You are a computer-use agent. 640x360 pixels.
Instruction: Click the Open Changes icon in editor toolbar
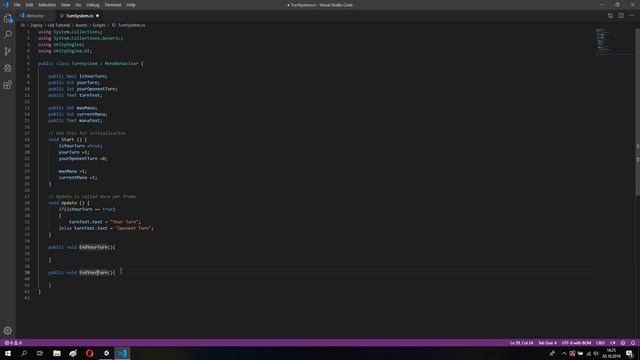tap(610, 16)
